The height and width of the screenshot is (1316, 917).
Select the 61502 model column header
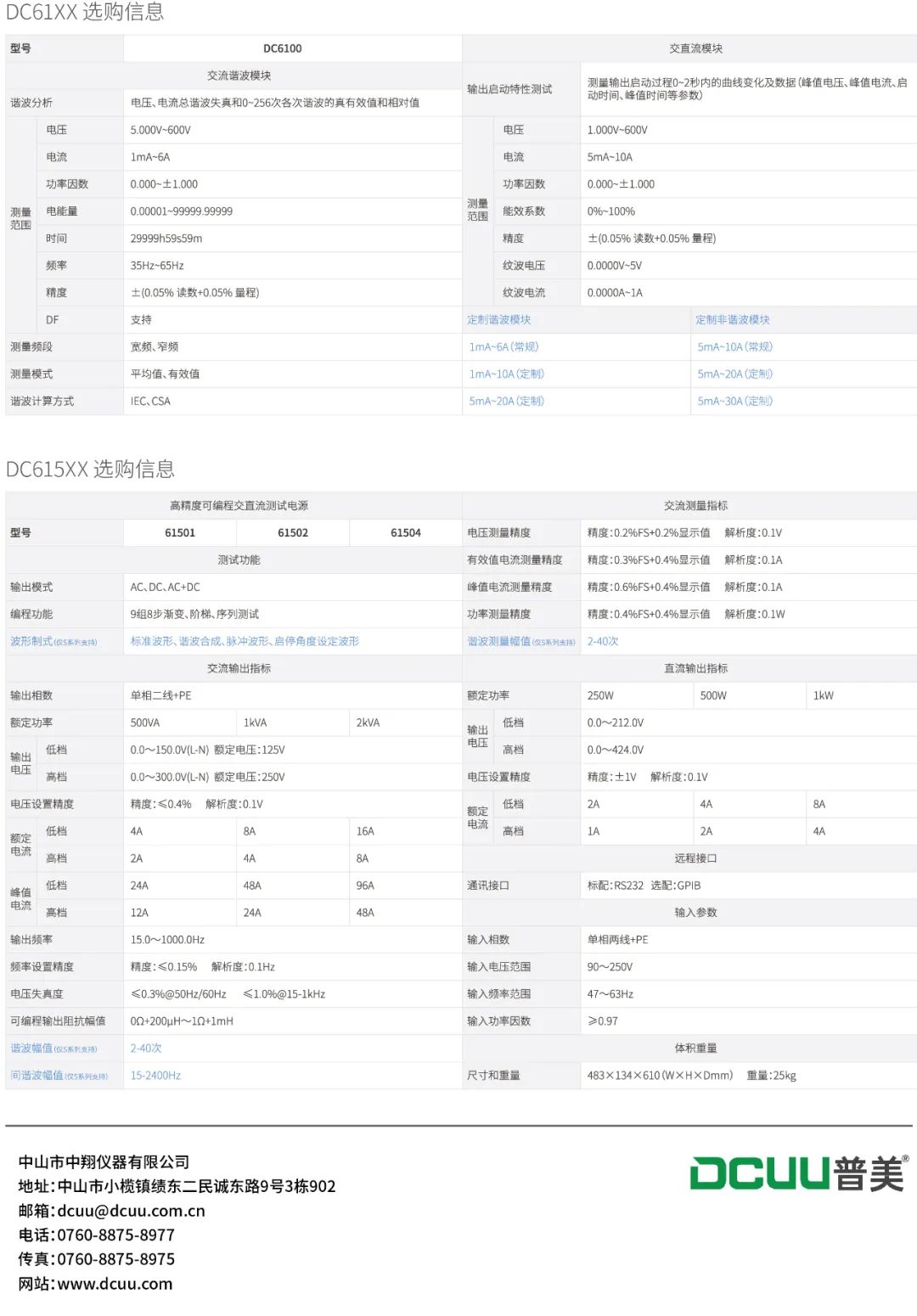293,533
